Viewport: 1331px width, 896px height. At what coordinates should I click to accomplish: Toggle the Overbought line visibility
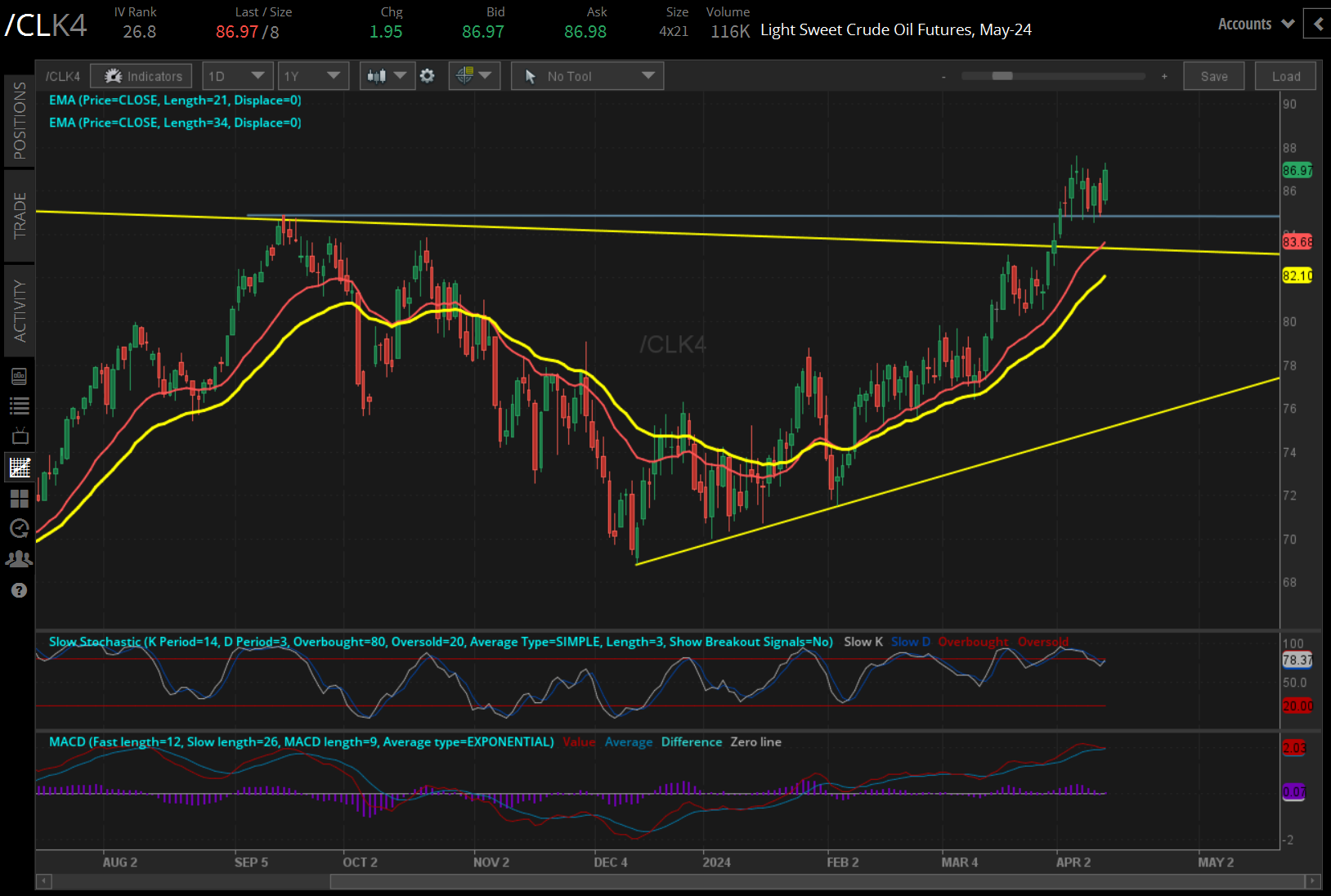pos(973,642)
